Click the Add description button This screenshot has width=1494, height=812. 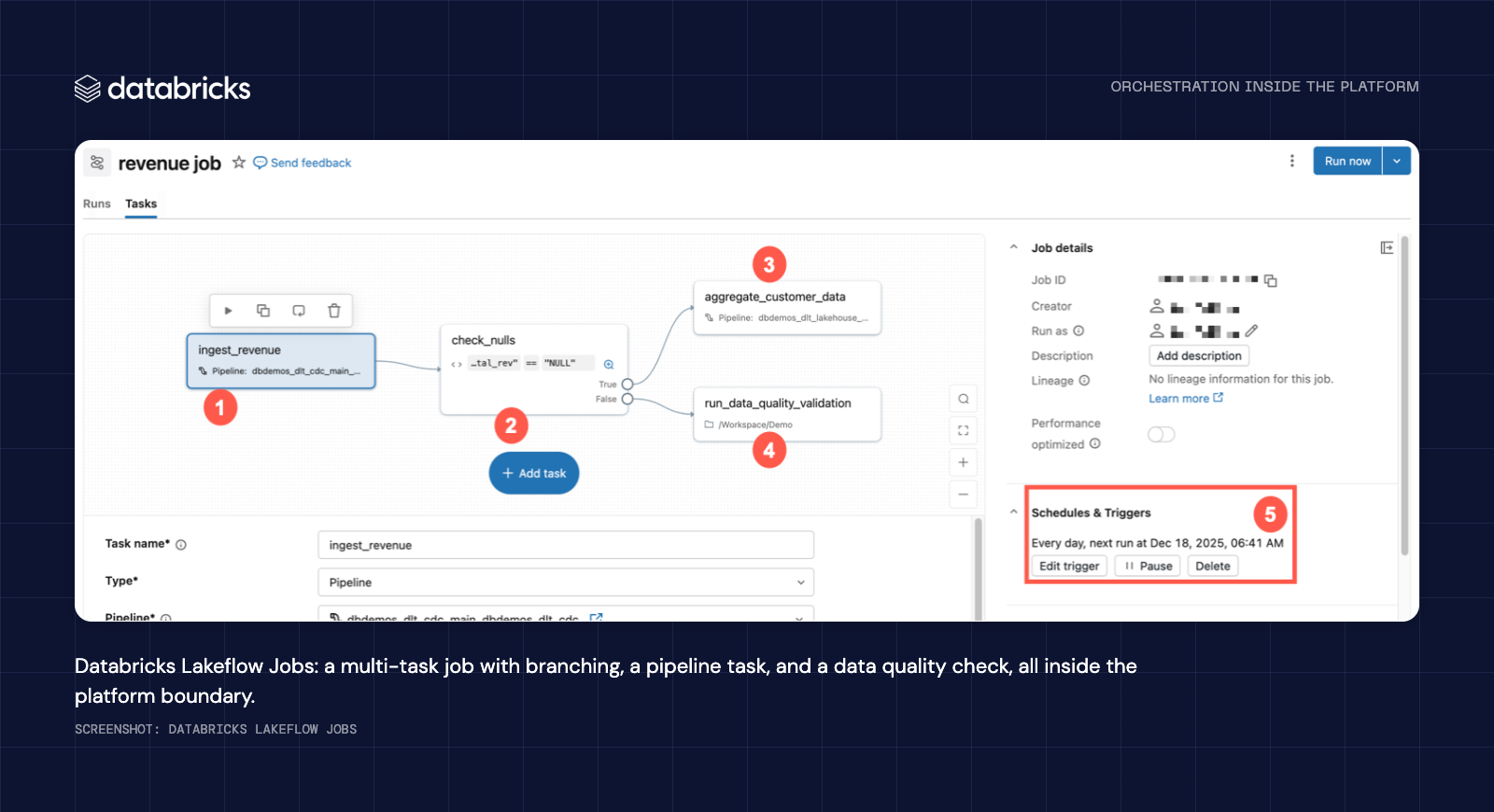pyautogui.click(x=1199, y=356)
